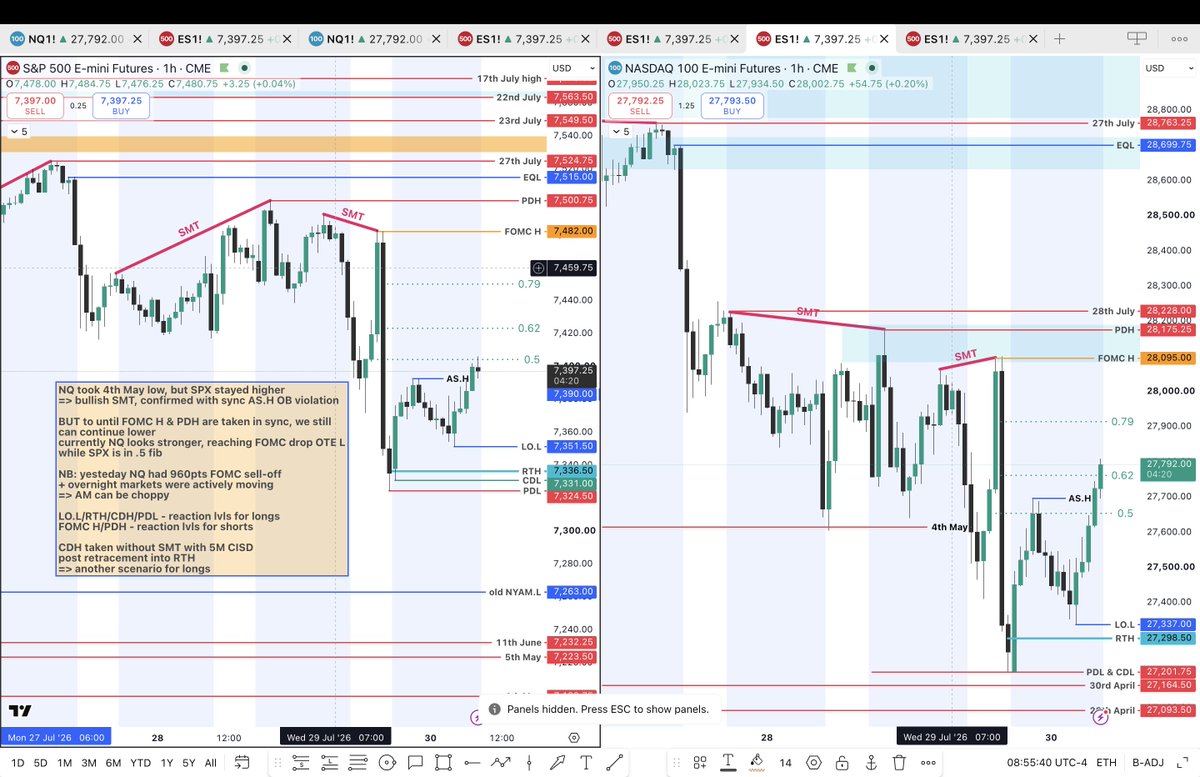The width and height of the screenshot is (1200, 777).
Task: Open time axis settings hexagon on S&P chart
Action: (x=573, y=738)
